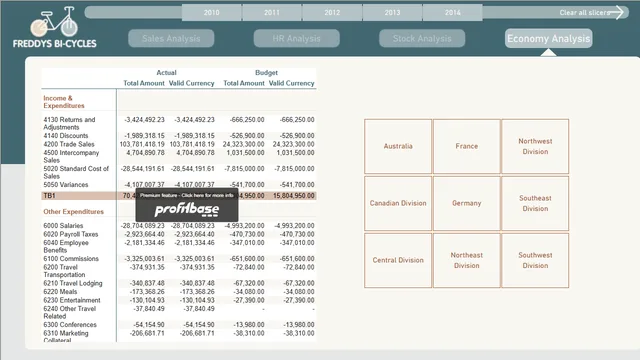Click the Actual column group header
This screenshot has height=360, width=640.
[x=166, y=73]
